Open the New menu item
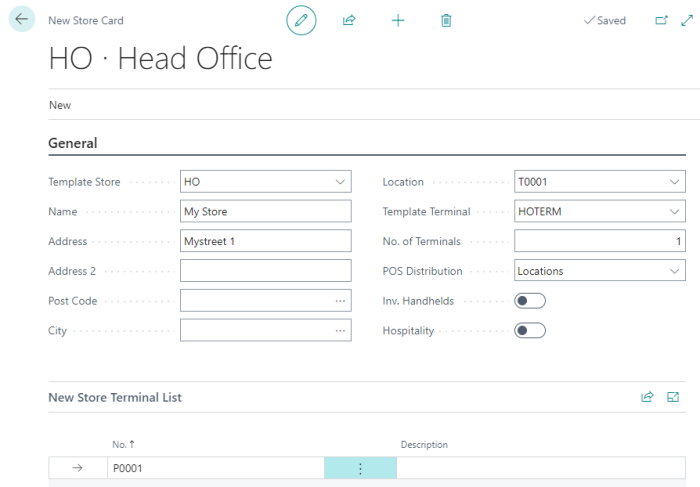Image resolution: width=700 pixels, height=487 pixels. (60, 105)
